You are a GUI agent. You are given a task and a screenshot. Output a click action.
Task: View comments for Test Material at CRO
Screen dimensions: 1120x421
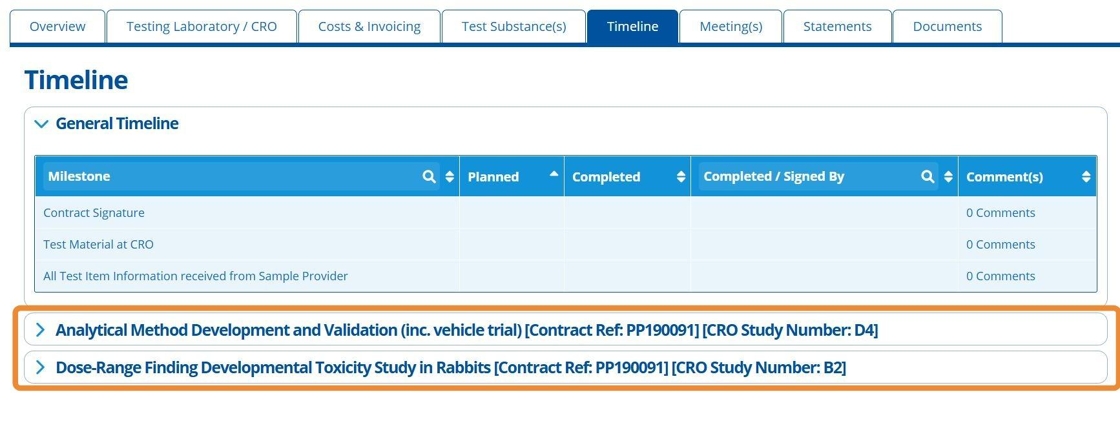[1000, 244]
